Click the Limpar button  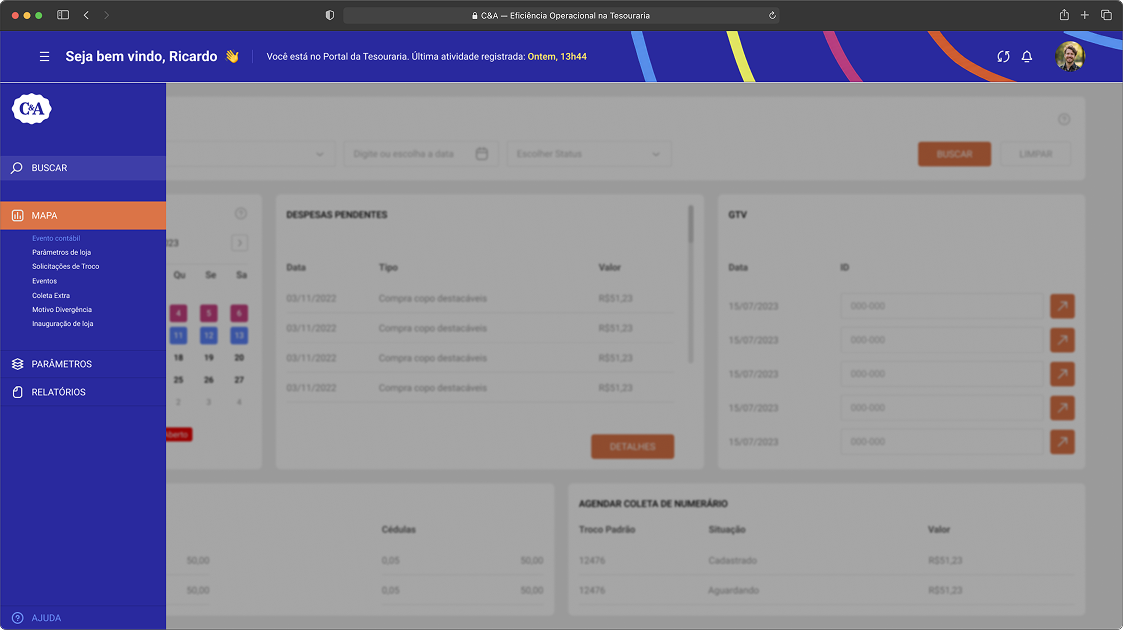point(1036,154)
